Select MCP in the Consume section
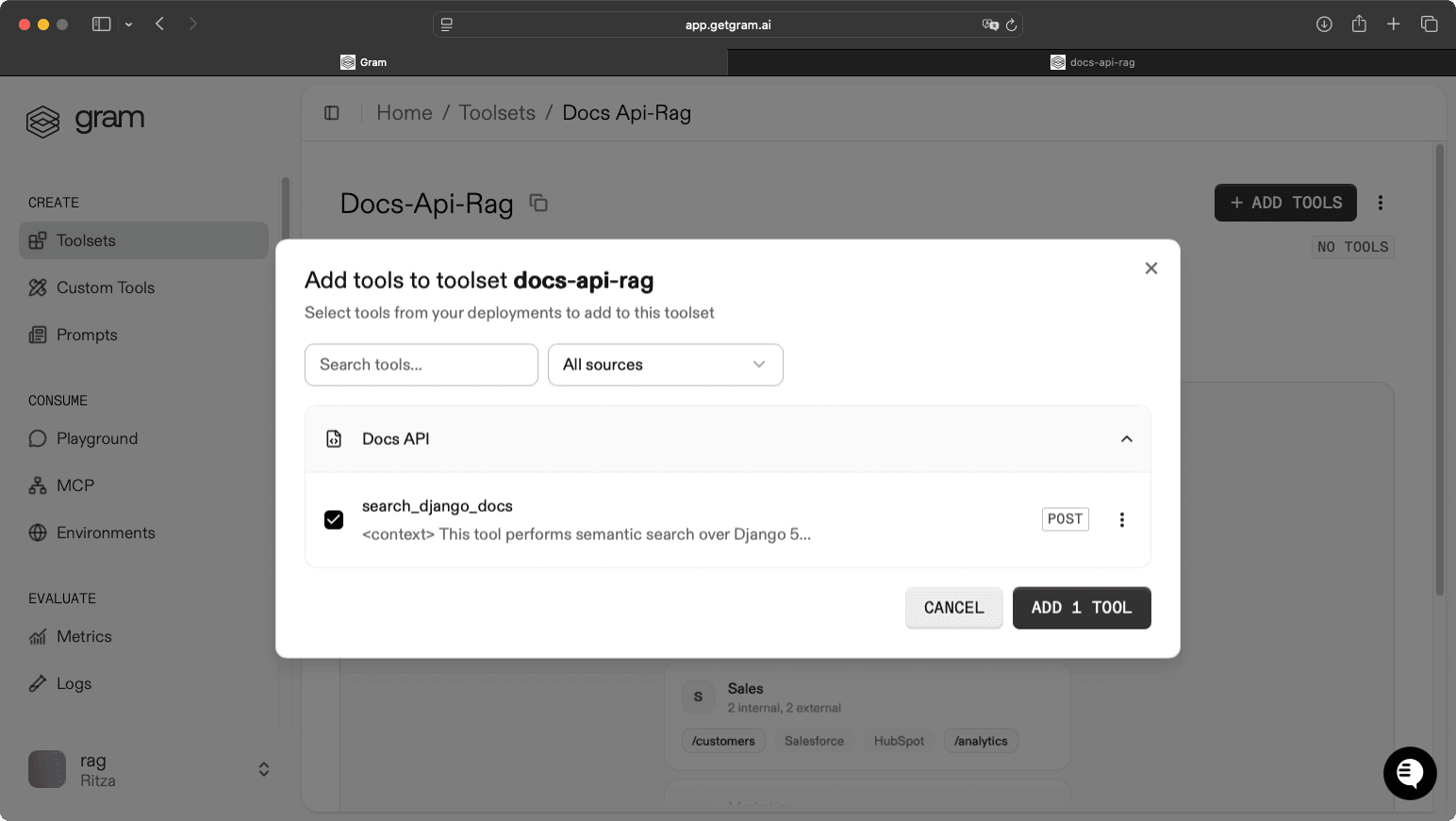Image resolution: width=1456 pixels, height=821 pixels. click(75, 485)
